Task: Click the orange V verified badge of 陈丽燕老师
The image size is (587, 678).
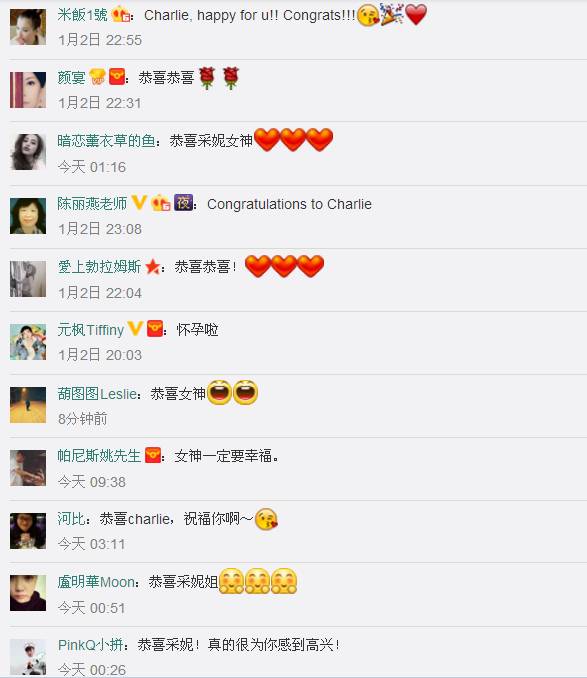Action: point(139,202)
